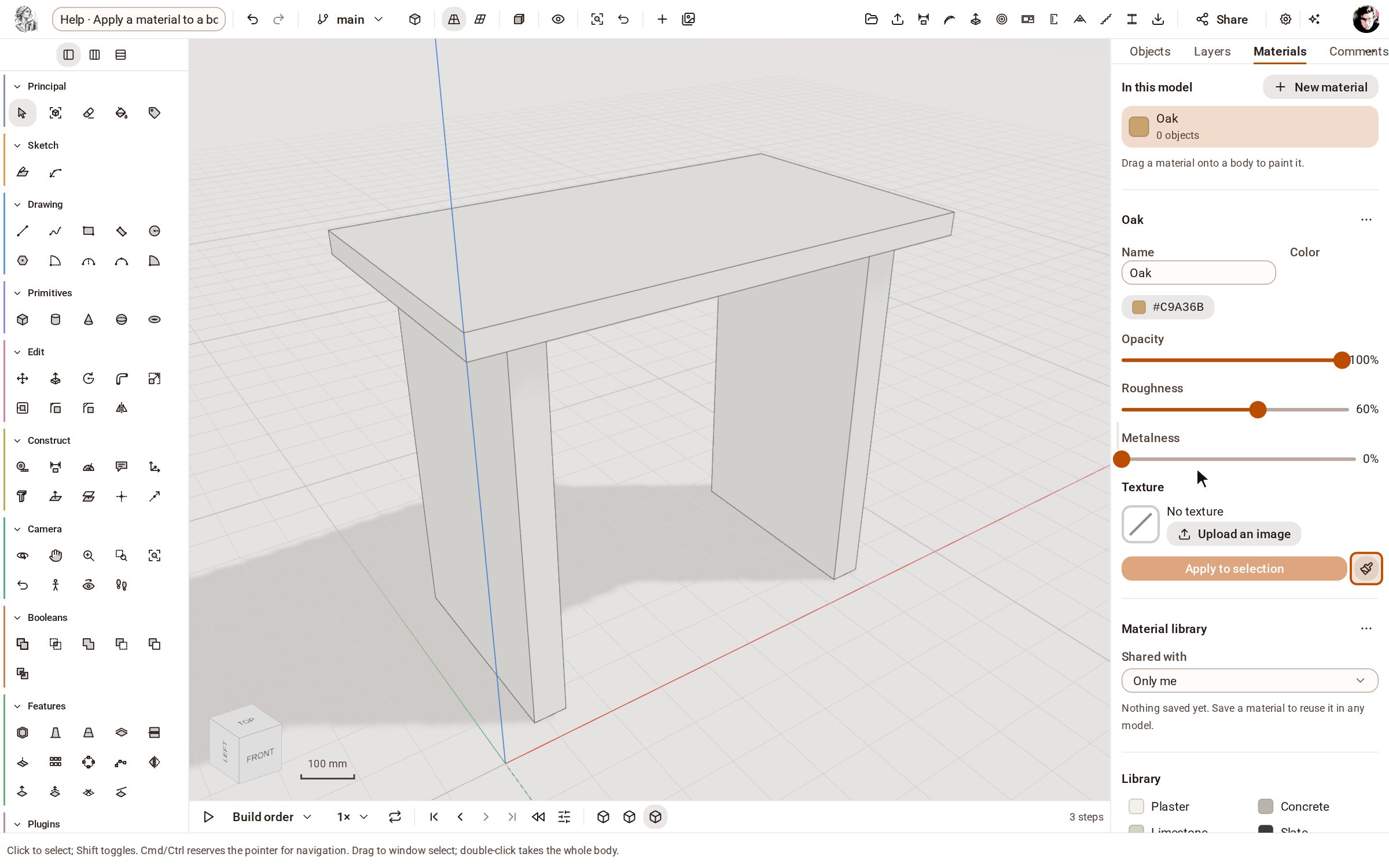Collapse the Booleans tool group
Screen dimensions: 1389x868
[x=17, y=617]
